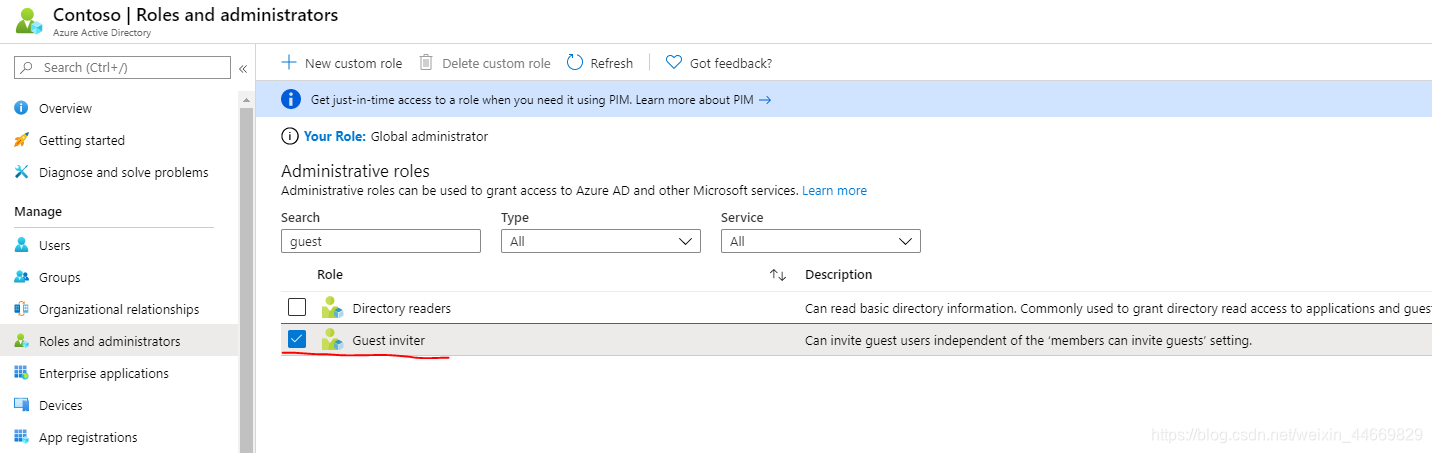Sort roles using the Role column arrows

777,275
